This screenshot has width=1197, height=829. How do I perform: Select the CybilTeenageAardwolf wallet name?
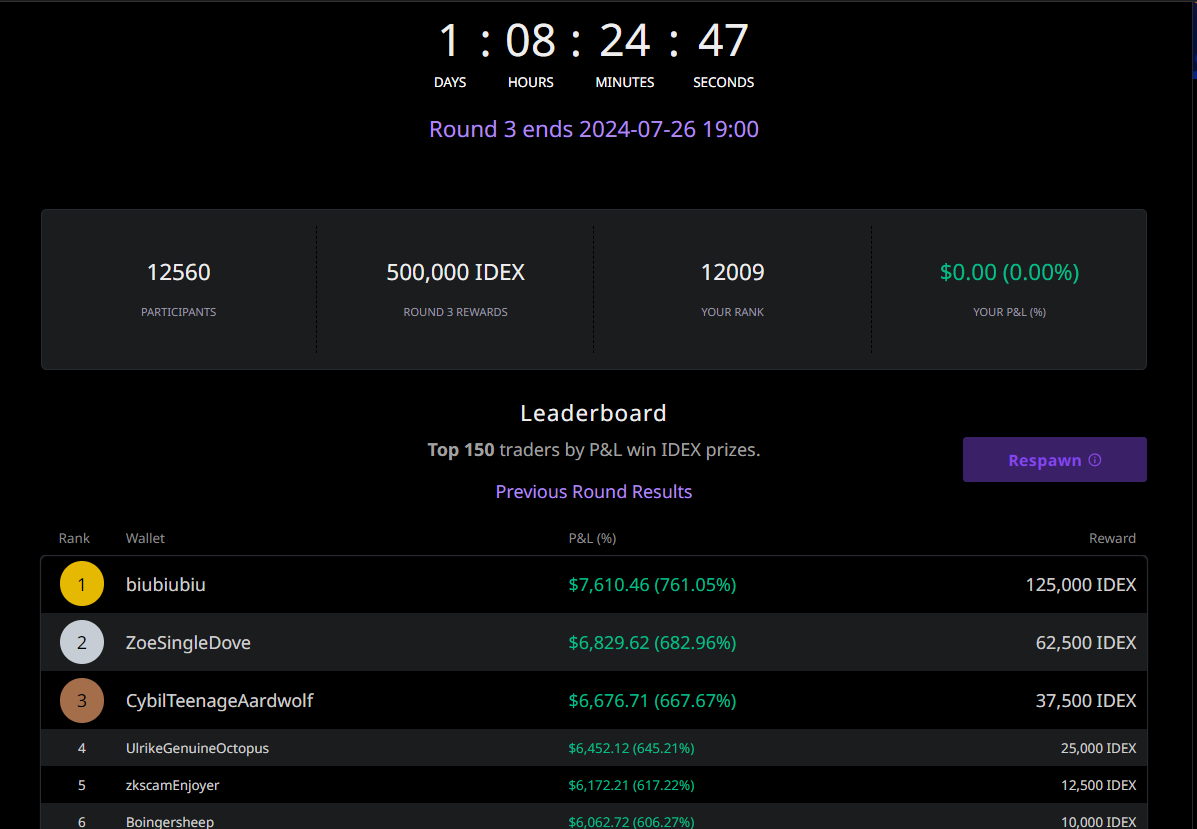point(219,701)
